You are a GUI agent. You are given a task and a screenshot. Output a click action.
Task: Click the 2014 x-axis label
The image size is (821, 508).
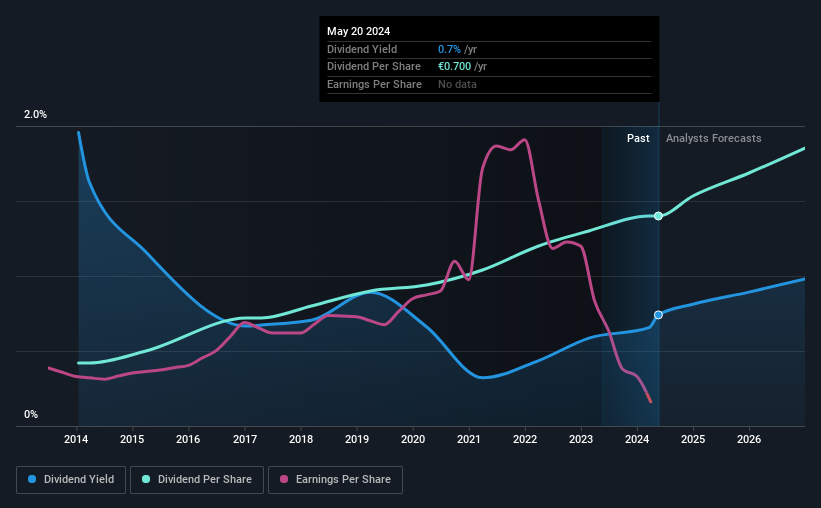tap(76, 439)
